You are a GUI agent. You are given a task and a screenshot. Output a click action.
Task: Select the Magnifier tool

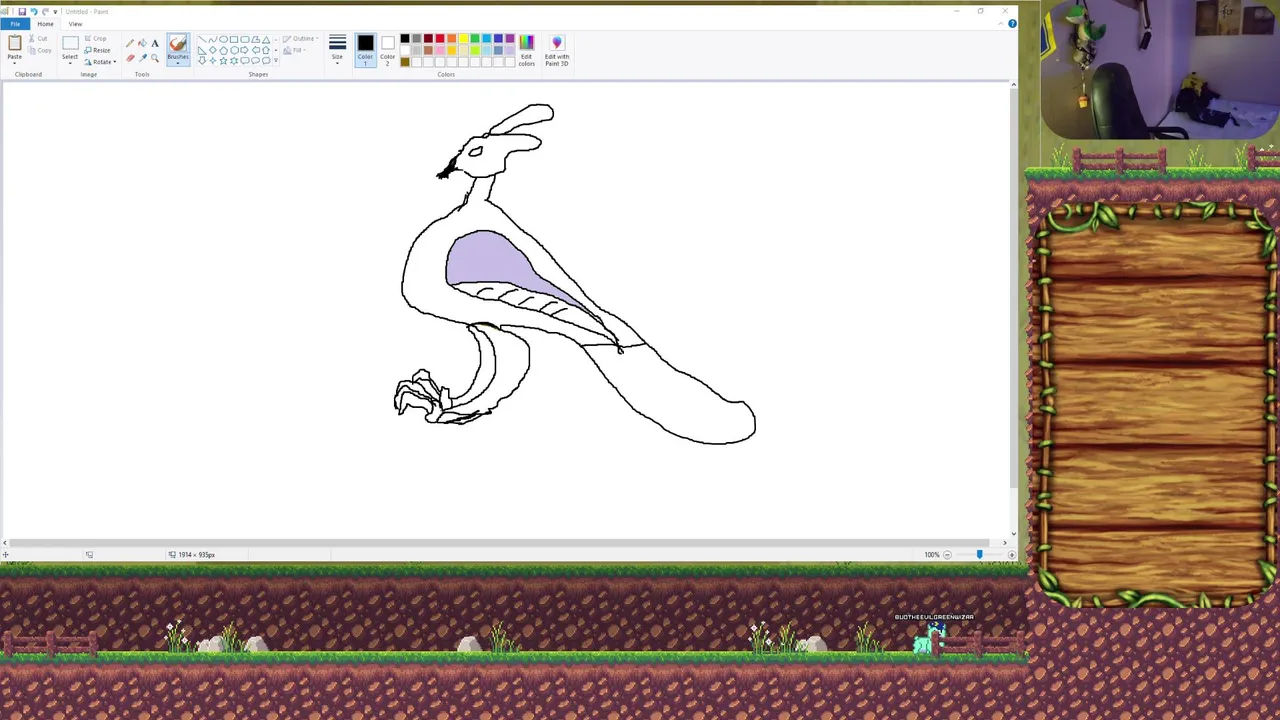pos(155,58)
